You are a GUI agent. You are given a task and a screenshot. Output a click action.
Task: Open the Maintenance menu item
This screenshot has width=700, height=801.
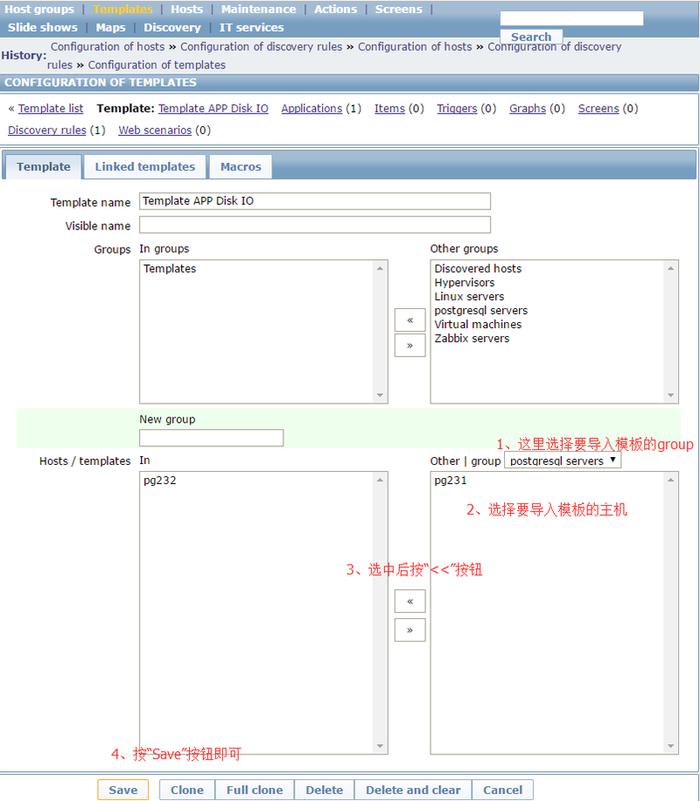coord(258,9)
